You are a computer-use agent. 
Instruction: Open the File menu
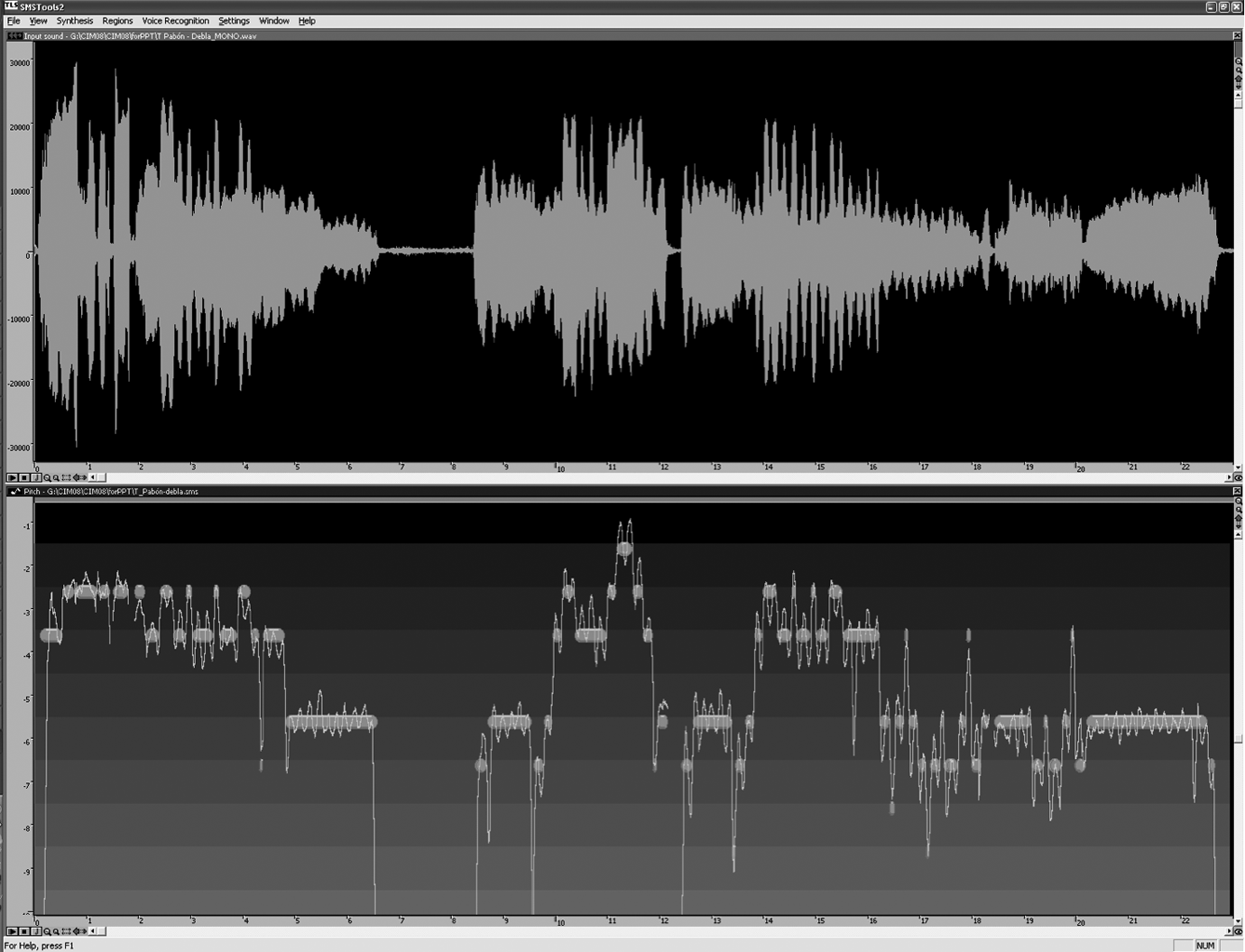click(x=14, y=21)
